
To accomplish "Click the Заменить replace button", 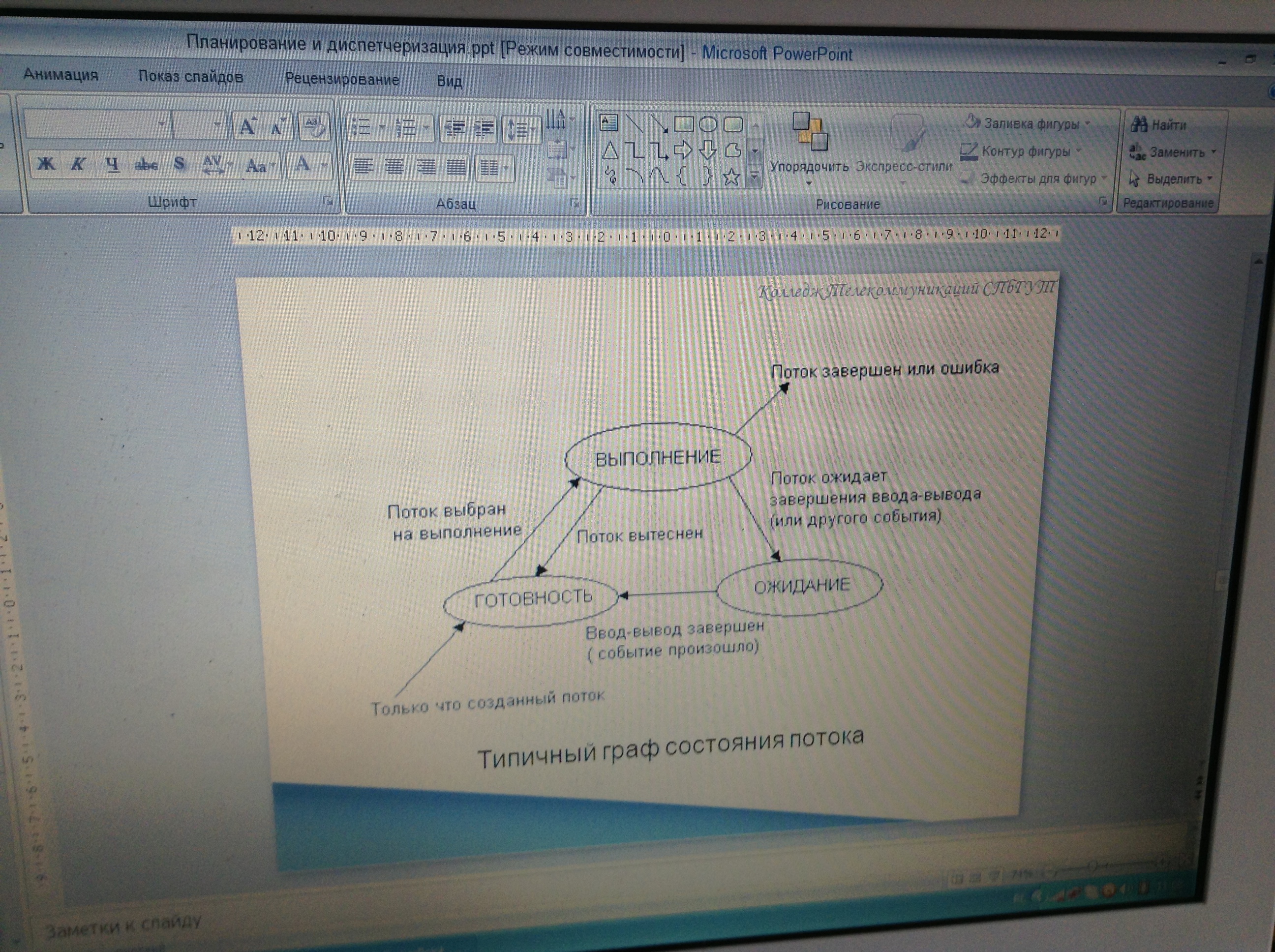I will (1172, 152).
